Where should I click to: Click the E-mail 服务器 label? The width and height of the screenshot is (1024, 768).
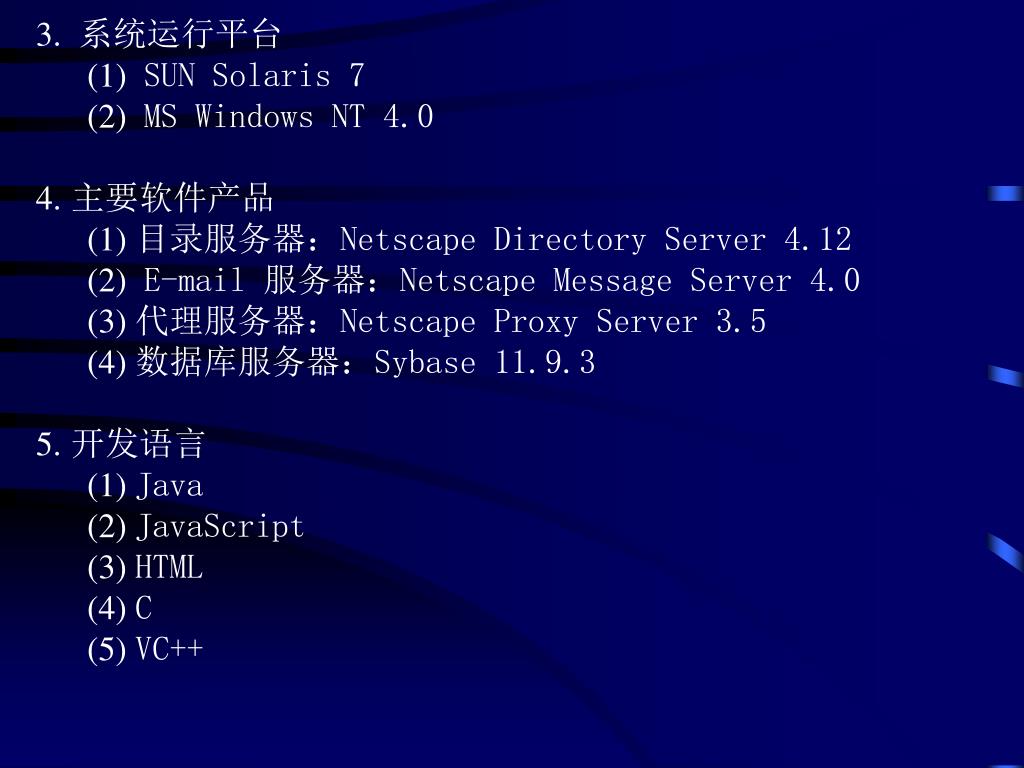point(254,280)
